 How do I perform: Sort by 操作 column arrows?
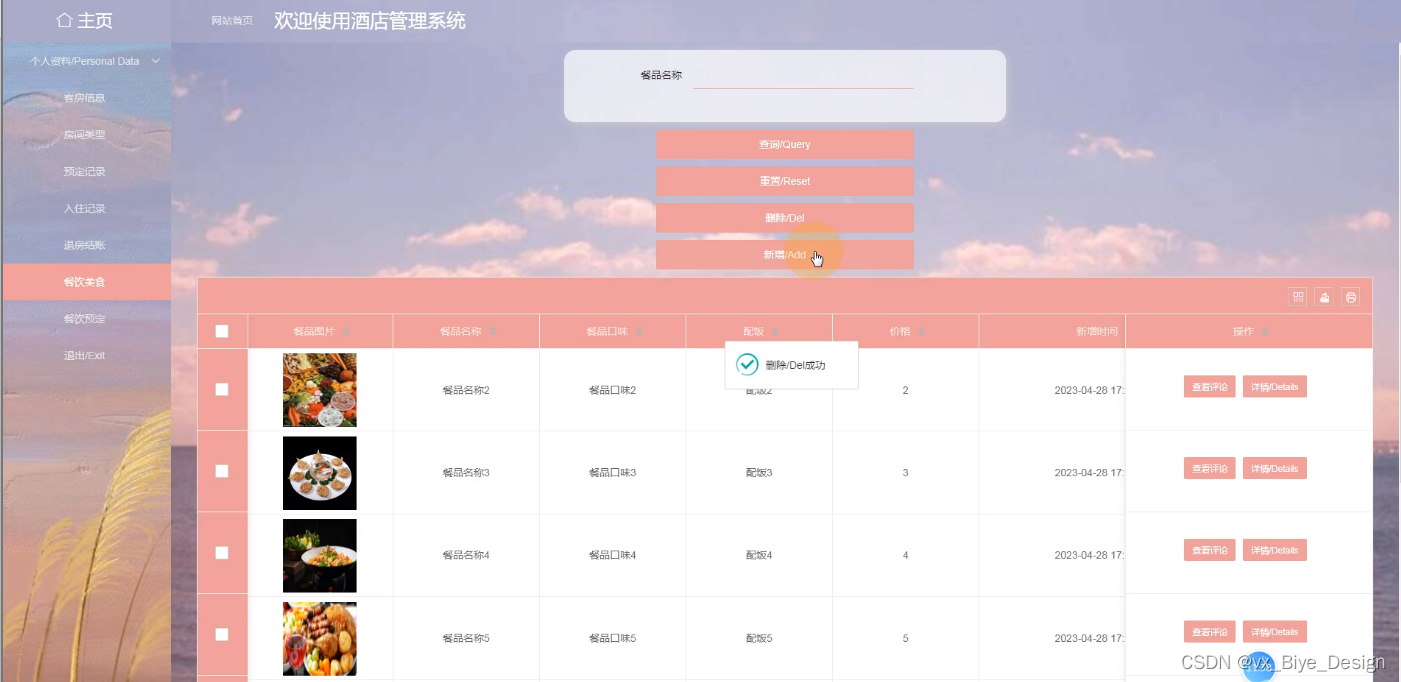click(x=1265, y=332)
